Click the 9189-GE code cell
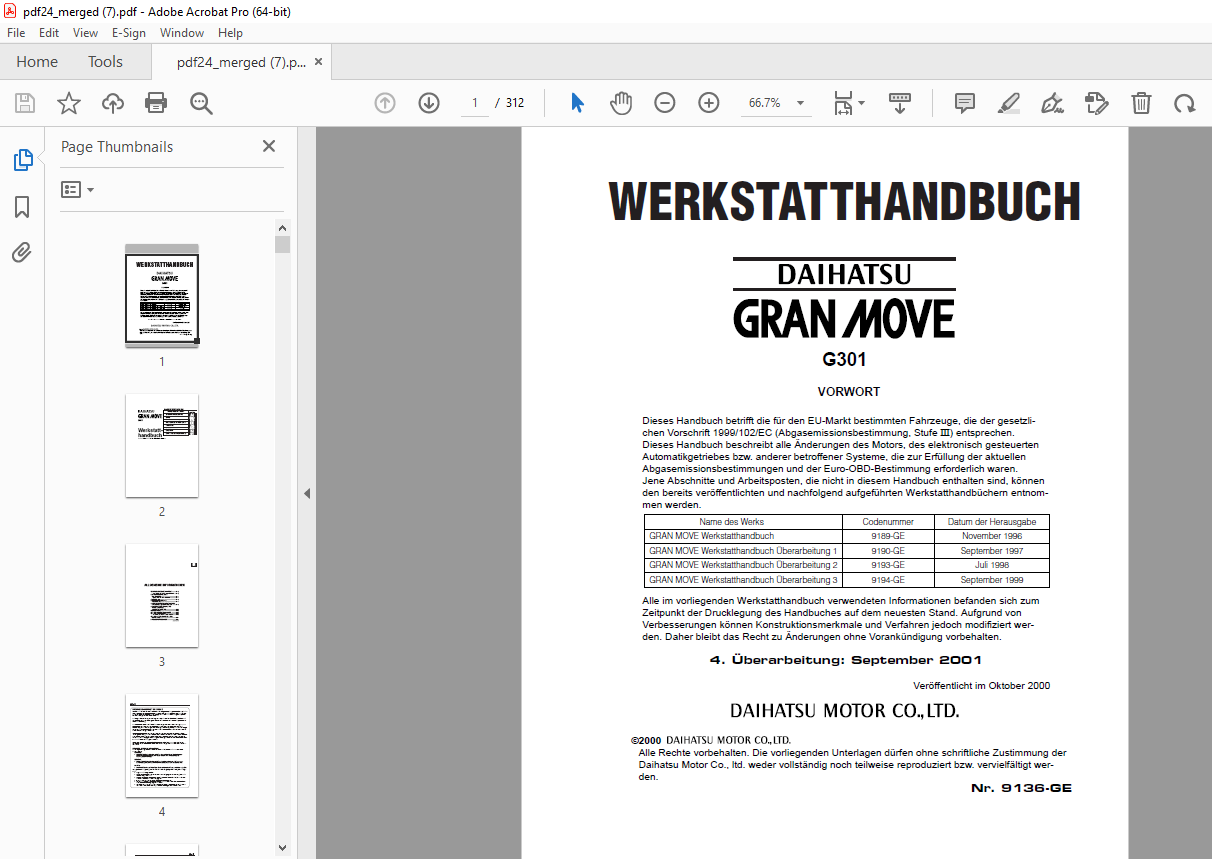Image resolution: width=1212 pixels, height=859 pixels. click(888, 537)
